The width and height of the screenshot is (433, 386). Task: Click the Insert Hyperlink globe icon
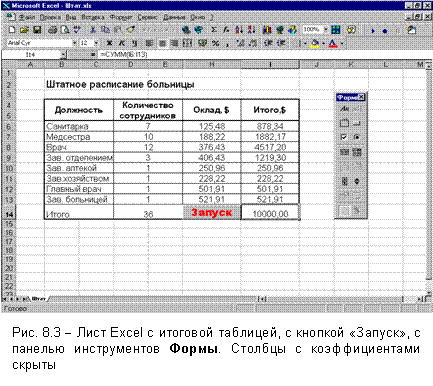coord(186,30)
